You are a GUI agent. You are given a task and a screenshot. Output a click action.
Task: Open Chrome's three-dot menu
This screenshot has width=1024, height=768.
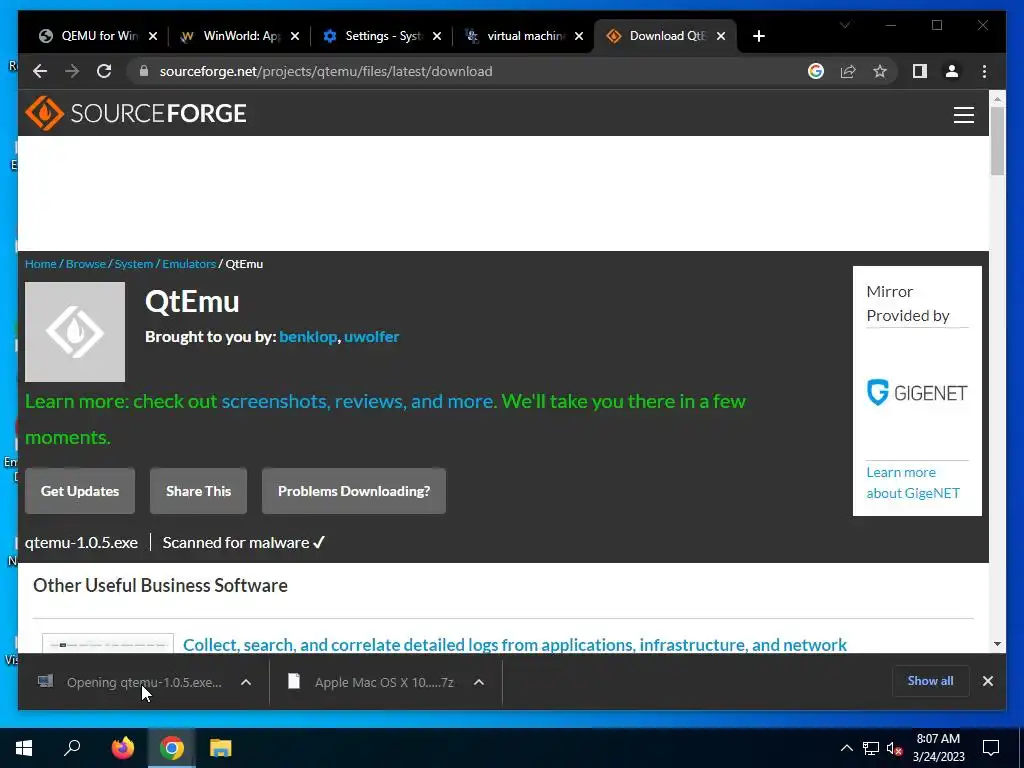click(984, 71)
